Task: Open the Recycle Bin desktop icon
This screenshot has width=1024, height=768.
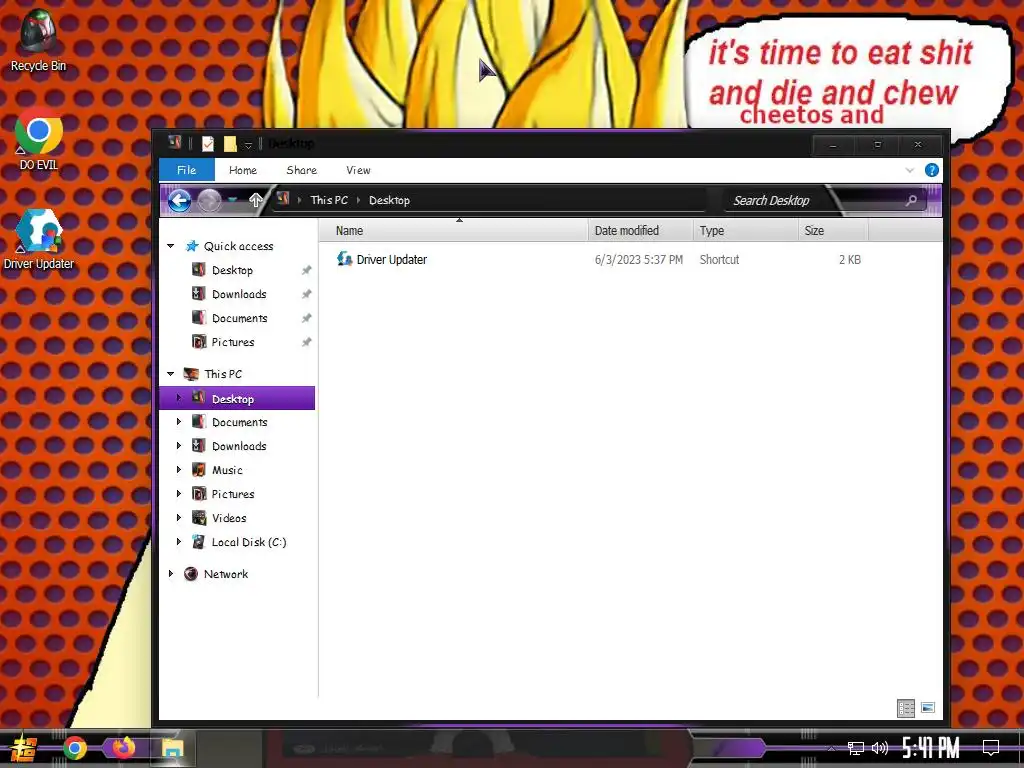Action: pyautogui.click(x=39, y=40)
